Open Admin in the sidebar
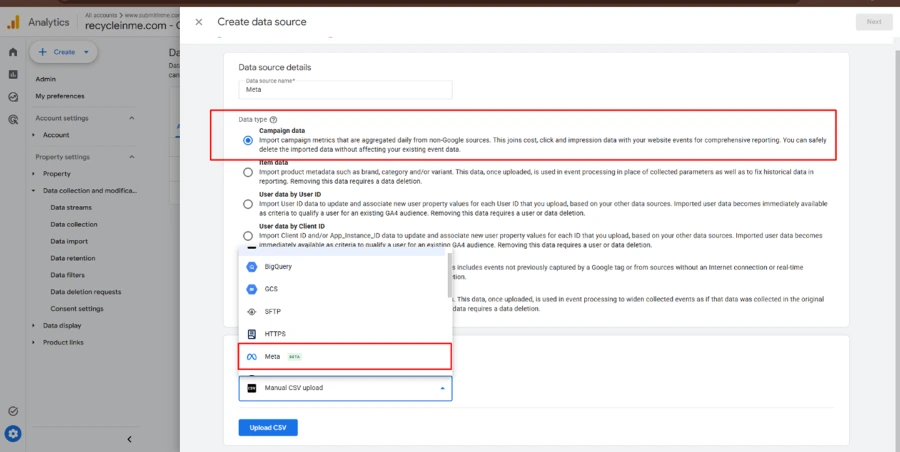The width and height of the screenshot is (900, 452). 46,79
